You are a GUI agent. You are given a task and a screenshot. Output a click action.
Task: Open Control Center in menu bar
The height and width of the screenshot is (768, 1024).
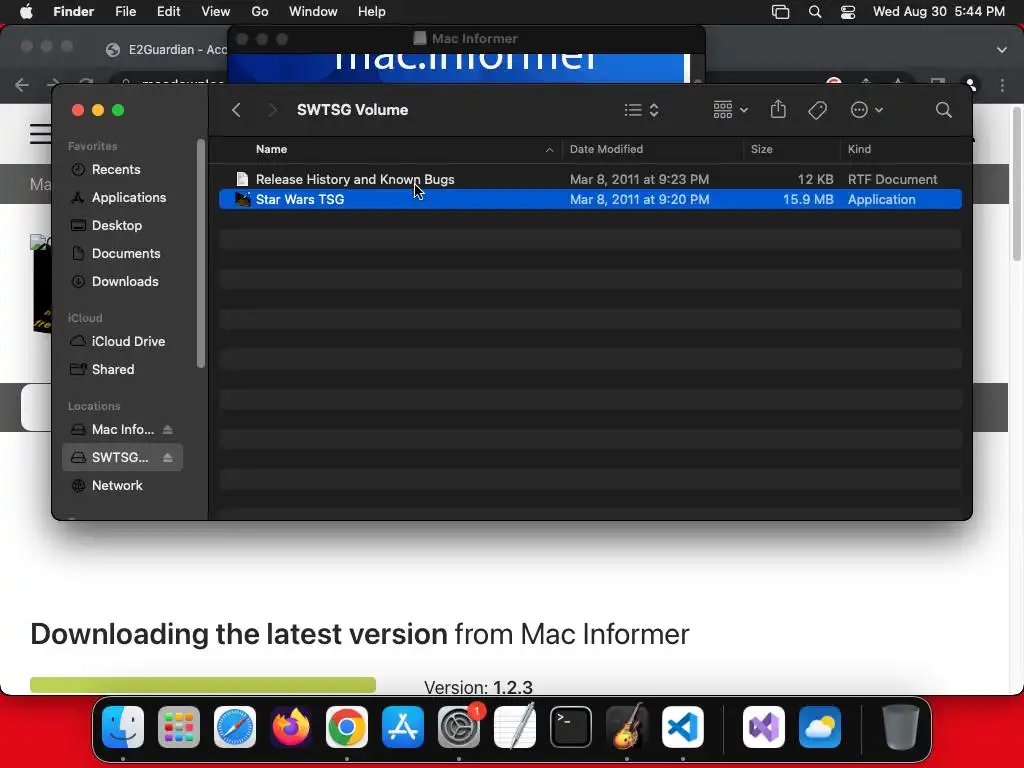(848, 12)
